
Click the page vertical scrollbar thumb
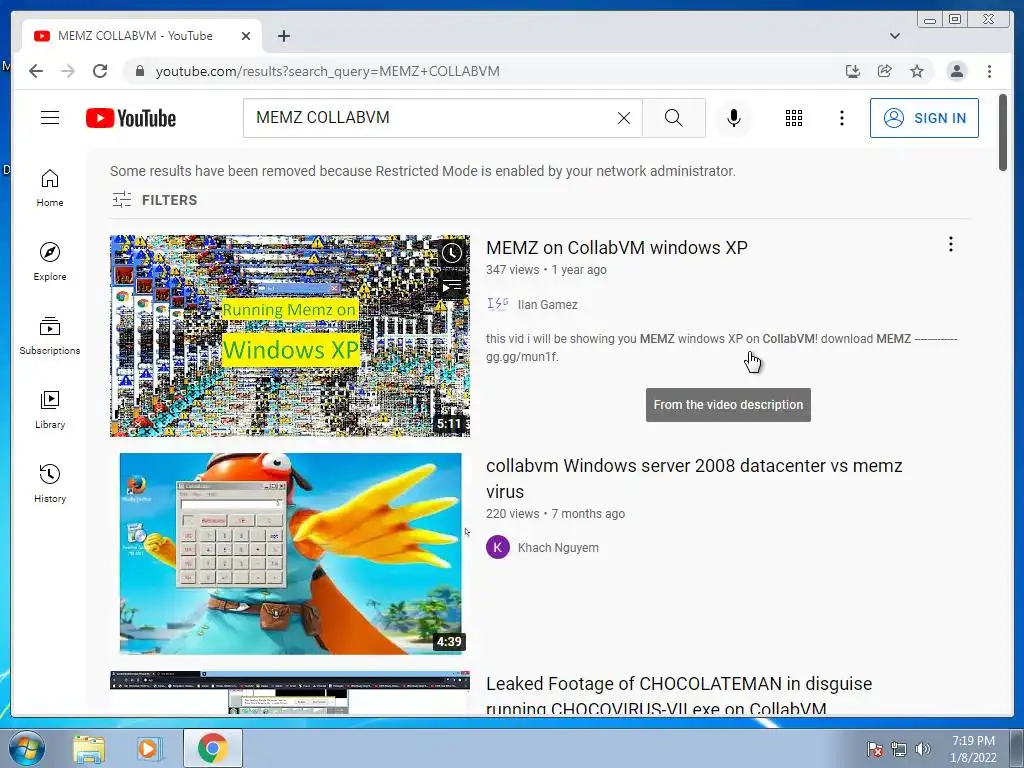[1002, 133]
